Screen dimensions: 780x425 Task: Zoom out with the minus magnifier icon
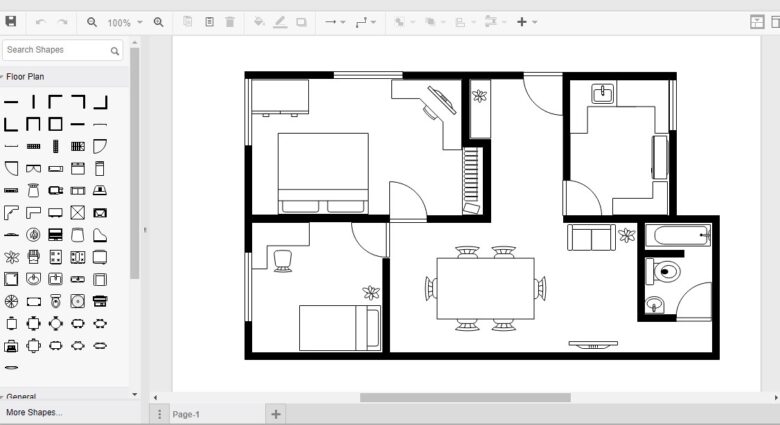tap(92, 22)
